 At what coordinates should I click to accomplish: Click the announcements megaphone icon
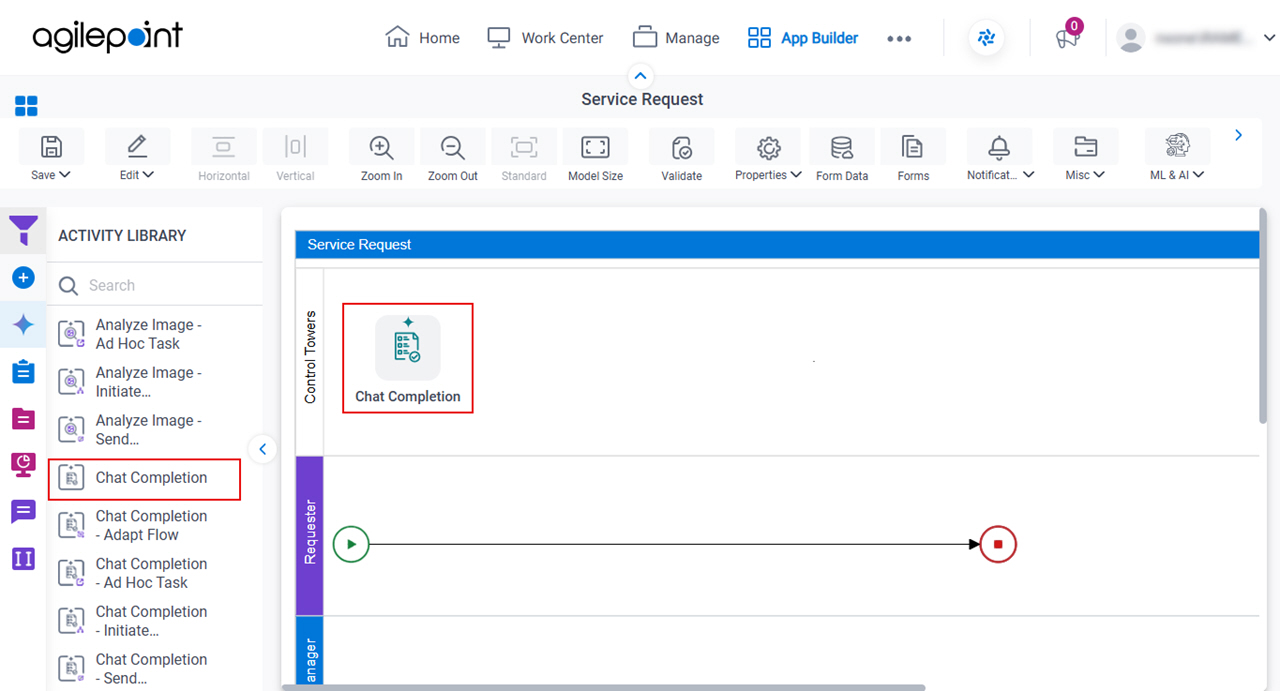tap(1067, 38)
